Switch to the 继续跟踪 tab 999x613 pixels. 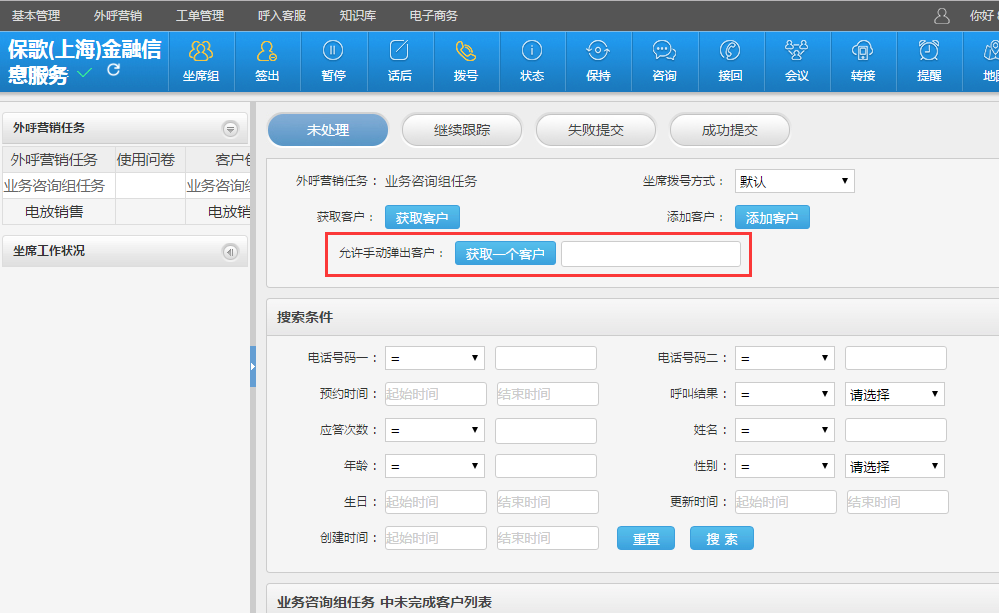click(461, 130)
